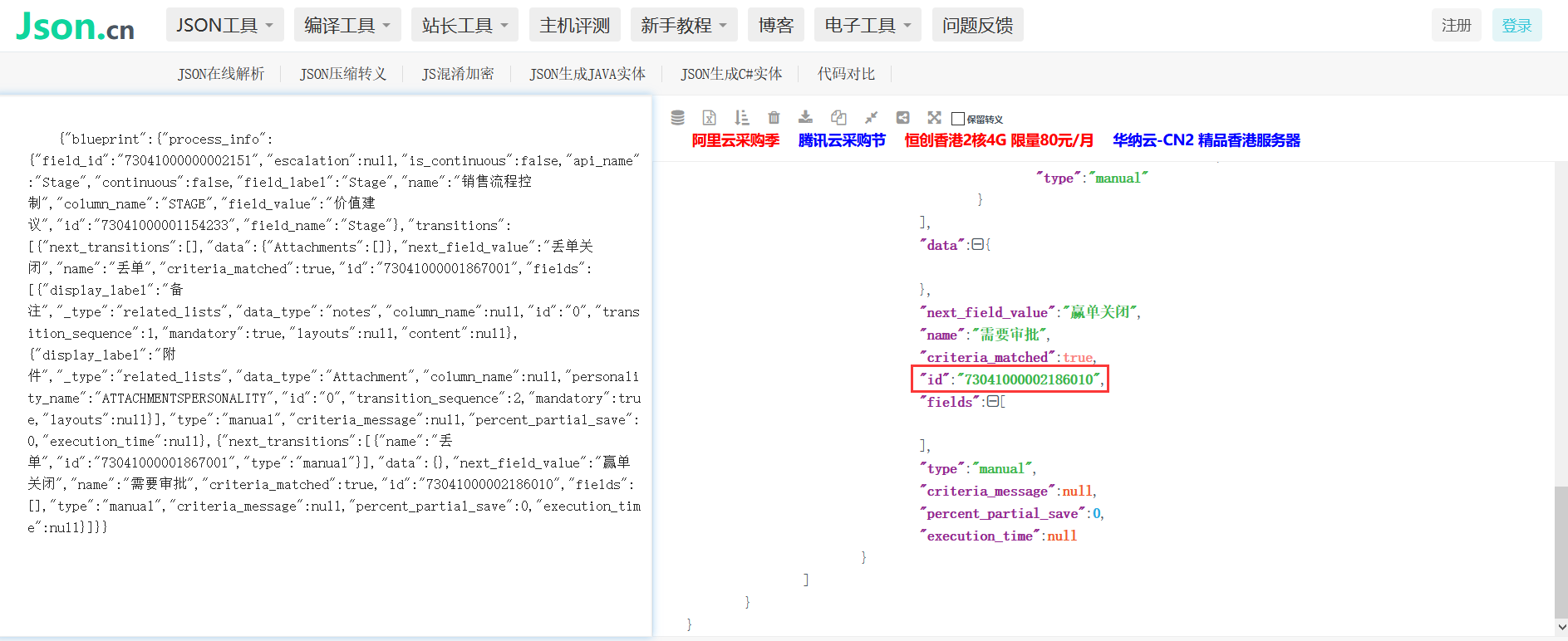Switch to the JSON压缩转义 tab
This screenshot has height=641, width=1568.
(342, 74)
